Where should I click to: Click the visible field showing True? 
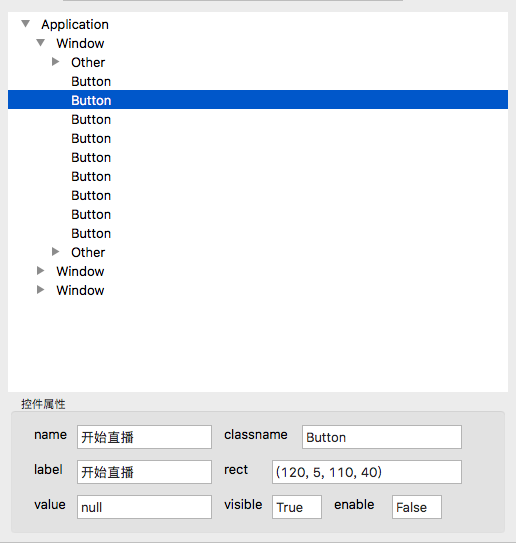297,507
